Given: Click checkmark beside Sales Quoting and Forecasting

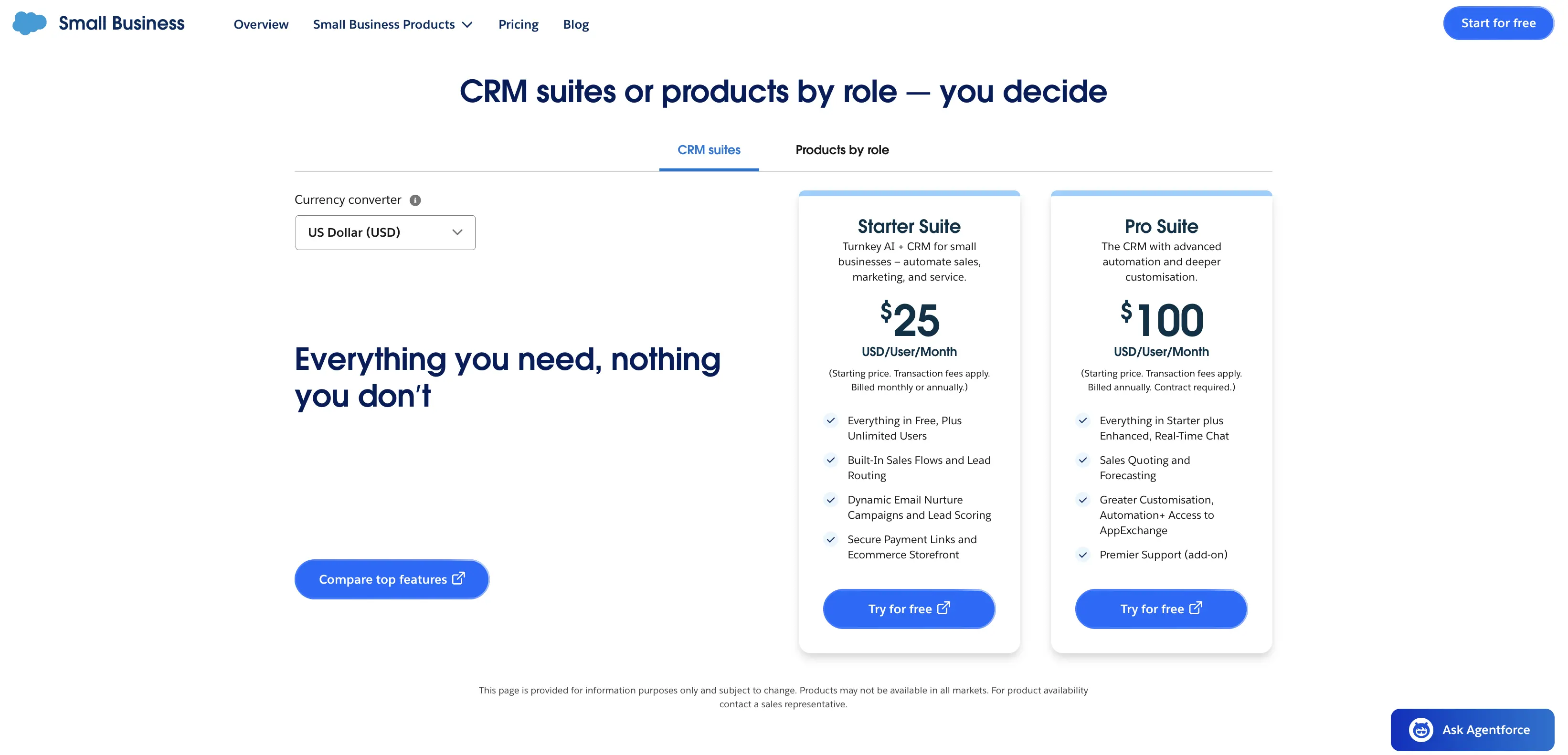Looking at the screenshot, I should click(x=1082, y=460).
